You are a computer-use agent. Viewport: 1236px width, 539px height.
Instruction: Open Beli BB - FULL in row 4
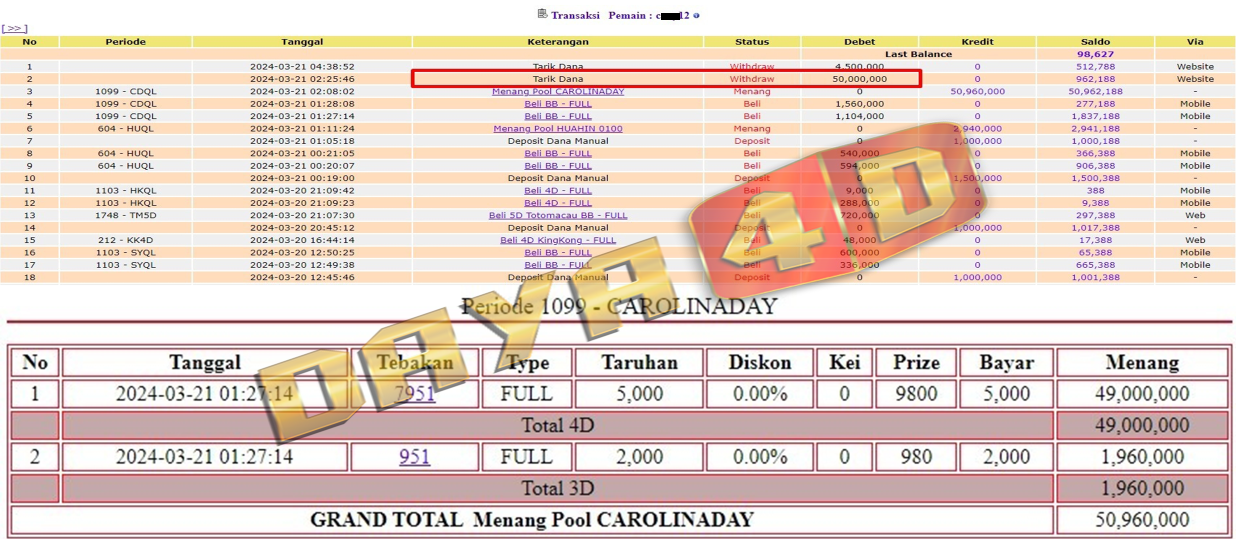click(x=557, y=104)
